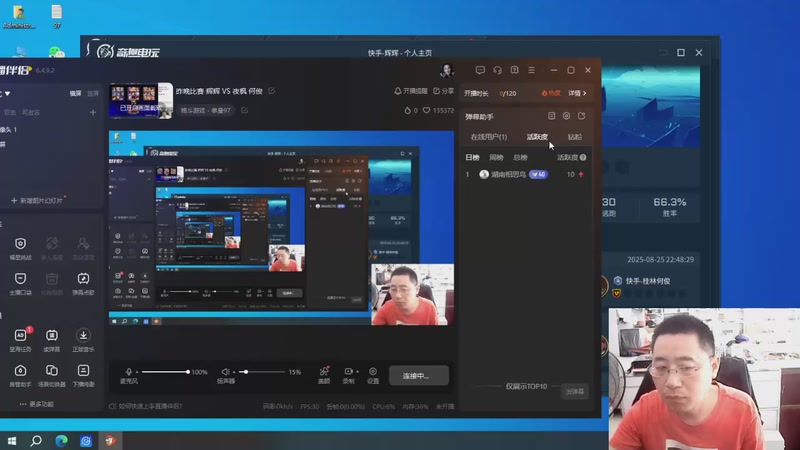
Task: Mute the microphone icon
Action: pyautogui.click(x=129, y=372)
